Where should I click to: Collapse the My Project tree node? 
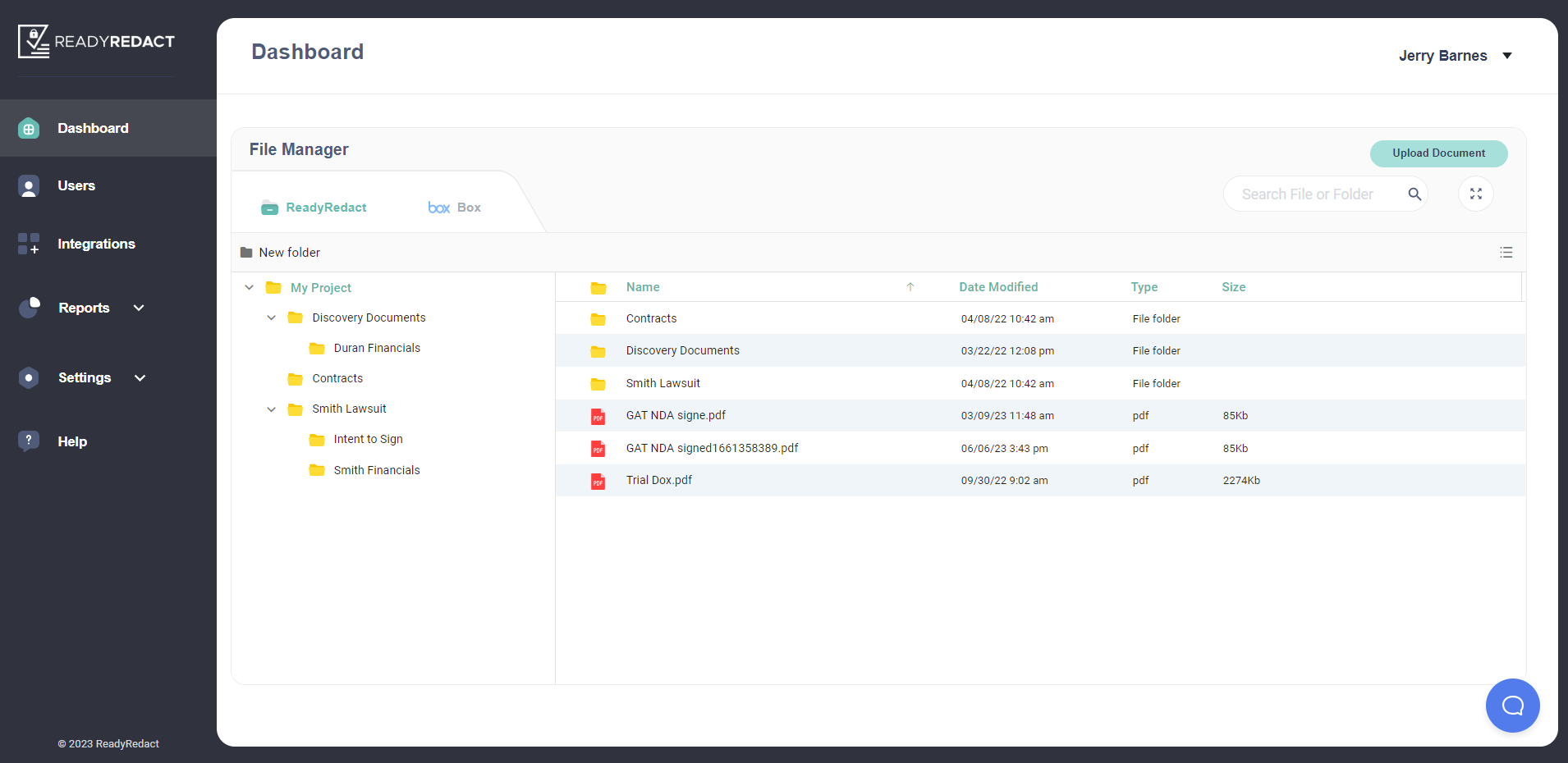click(250, 288)
